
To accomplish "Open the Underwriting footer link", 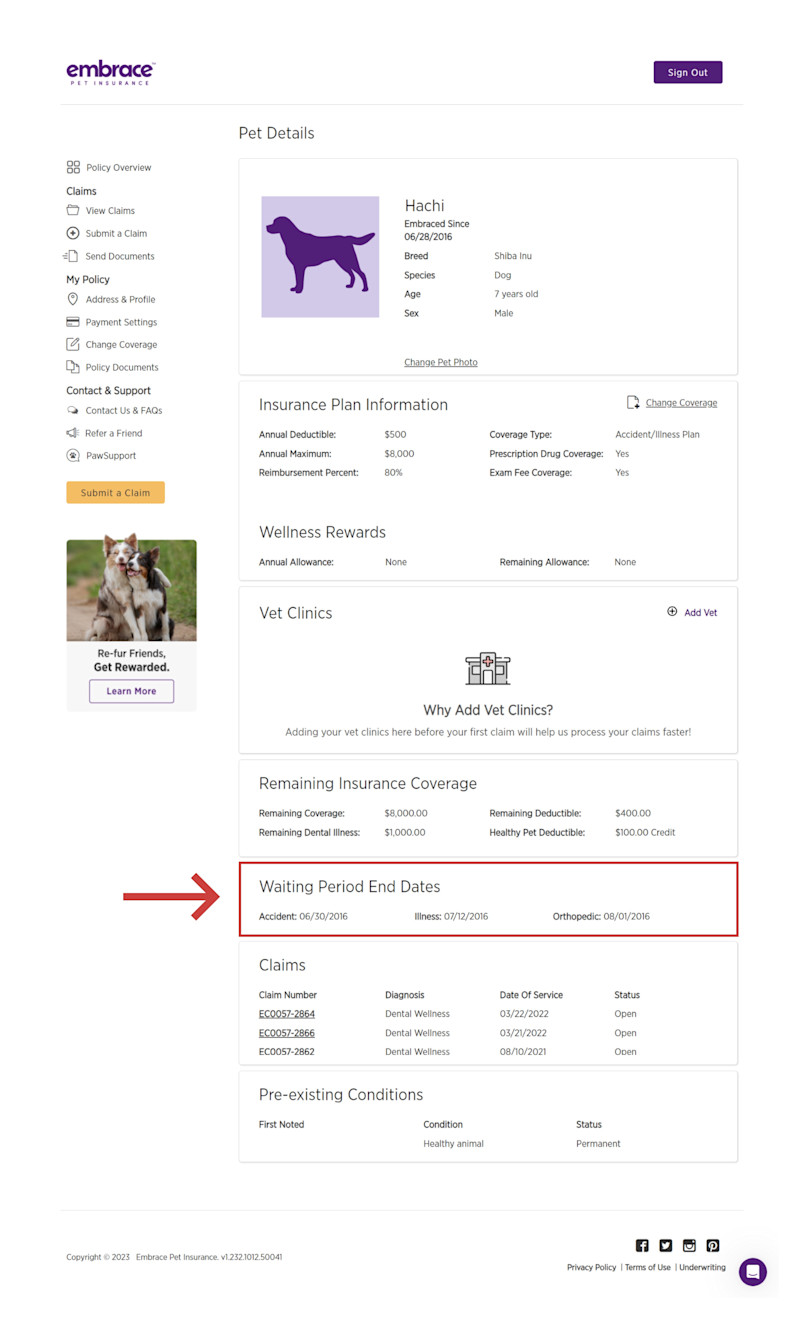I will (x=703, y=1267).
